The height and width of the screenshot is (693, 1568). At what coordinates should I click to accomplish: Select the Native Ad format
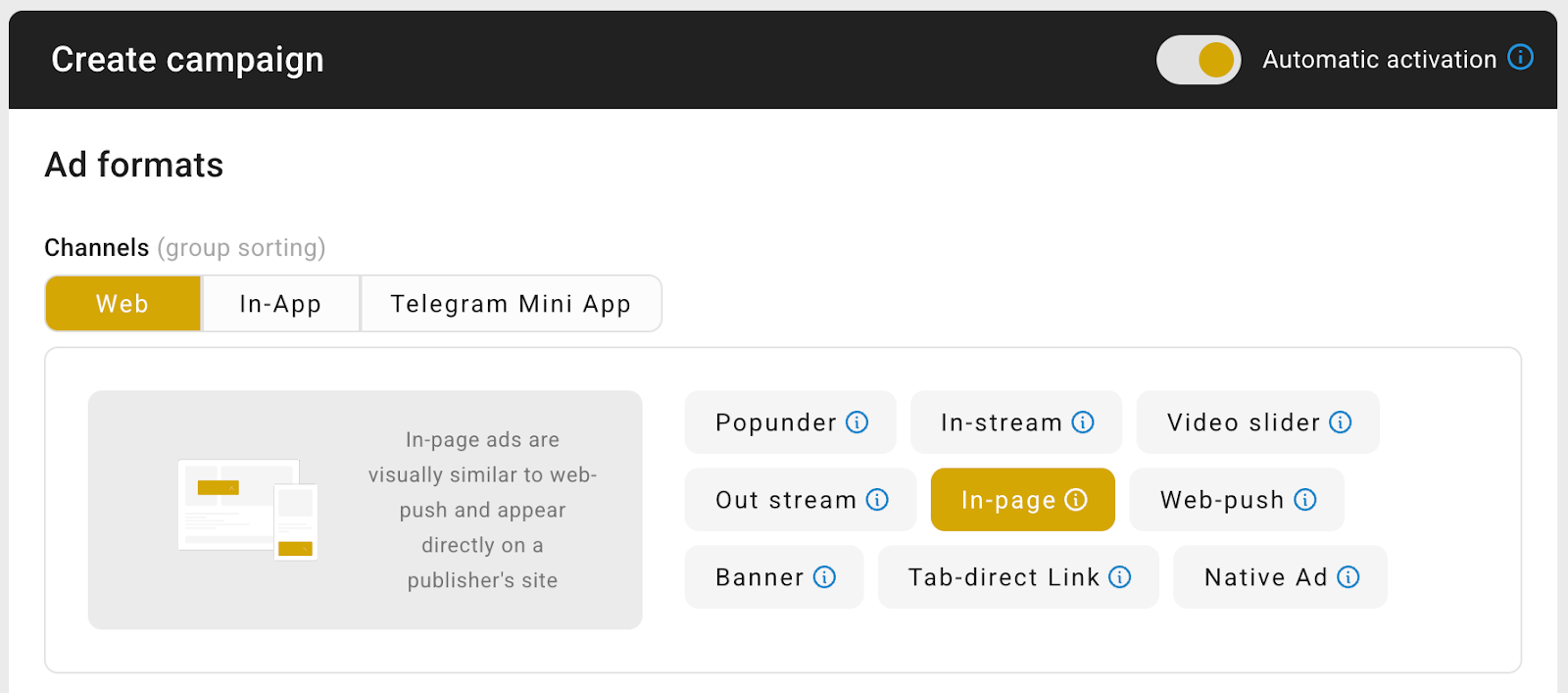coord(1265,577)
